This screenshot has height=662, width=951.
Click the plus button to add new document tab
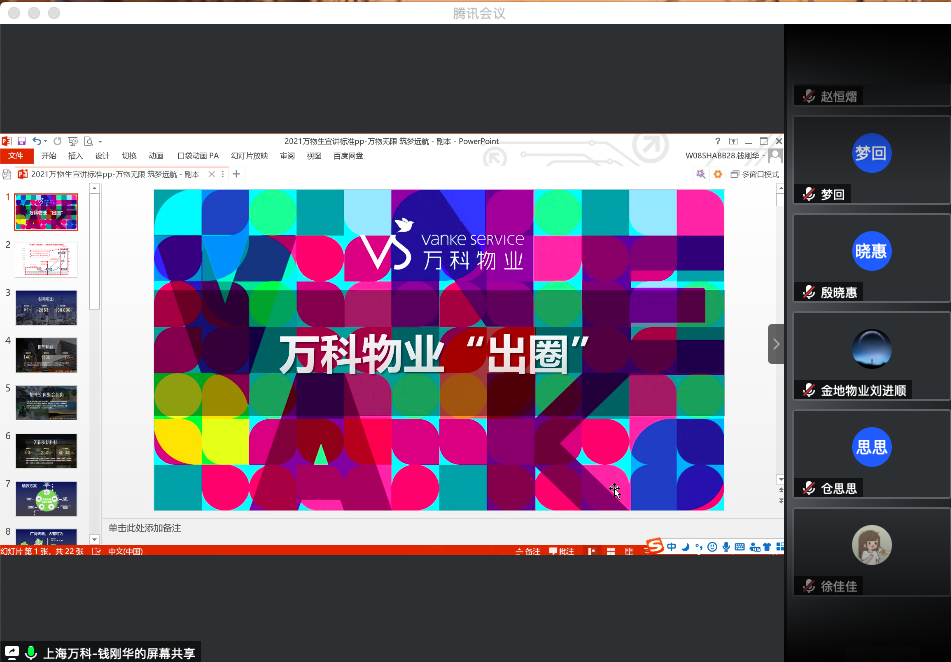pos(237,174)
